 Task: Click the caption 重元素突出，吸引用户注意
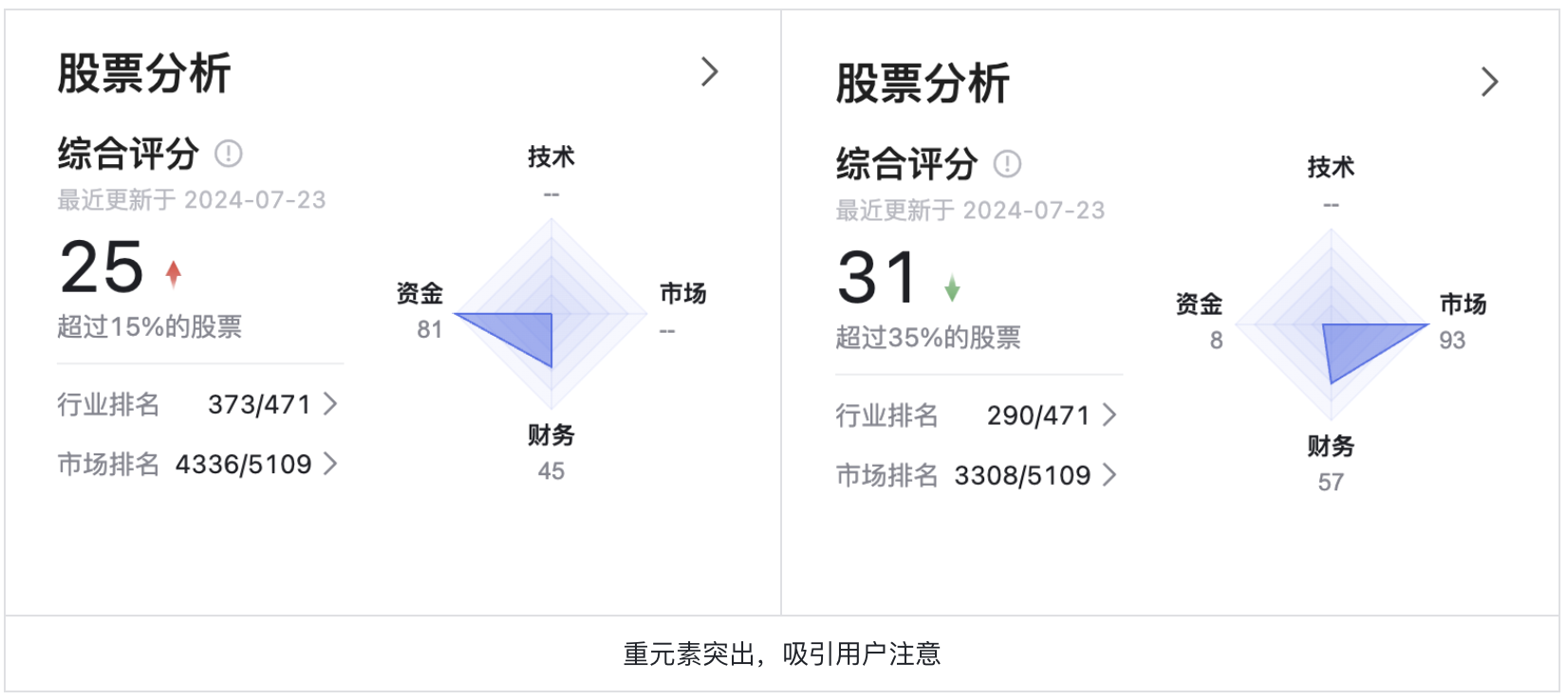coord(782,654)
